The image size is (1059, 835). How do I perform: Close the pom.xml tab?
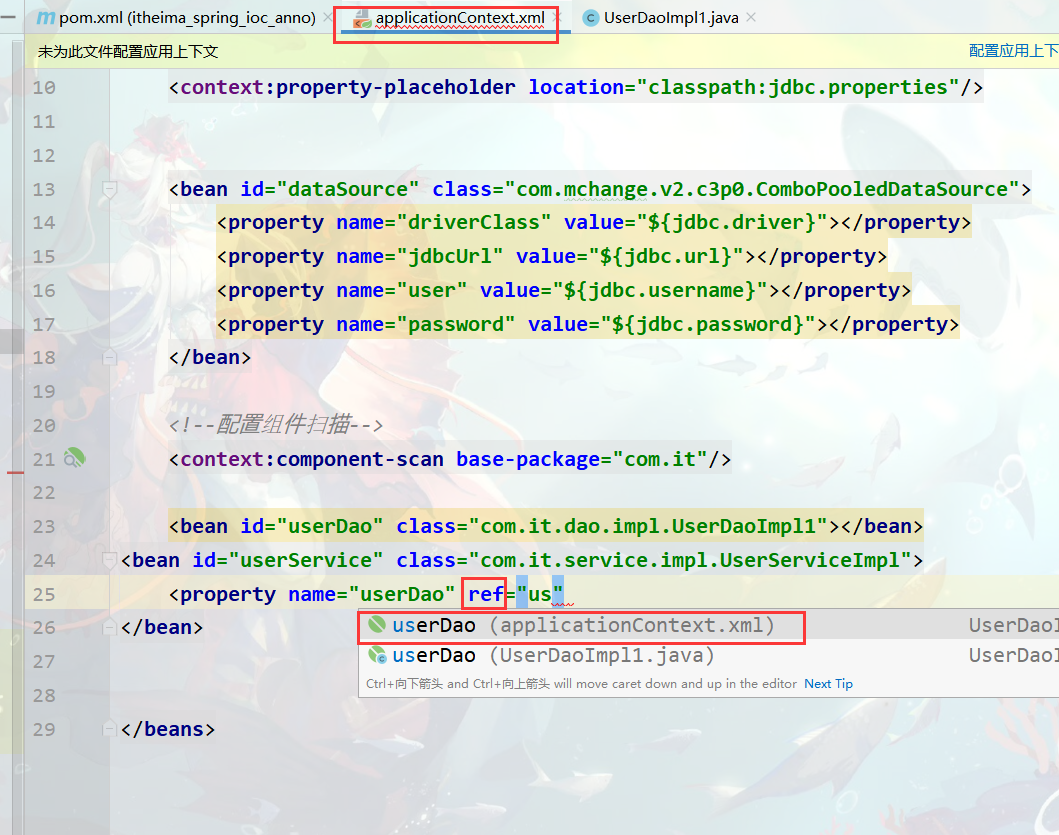point(328,18)
